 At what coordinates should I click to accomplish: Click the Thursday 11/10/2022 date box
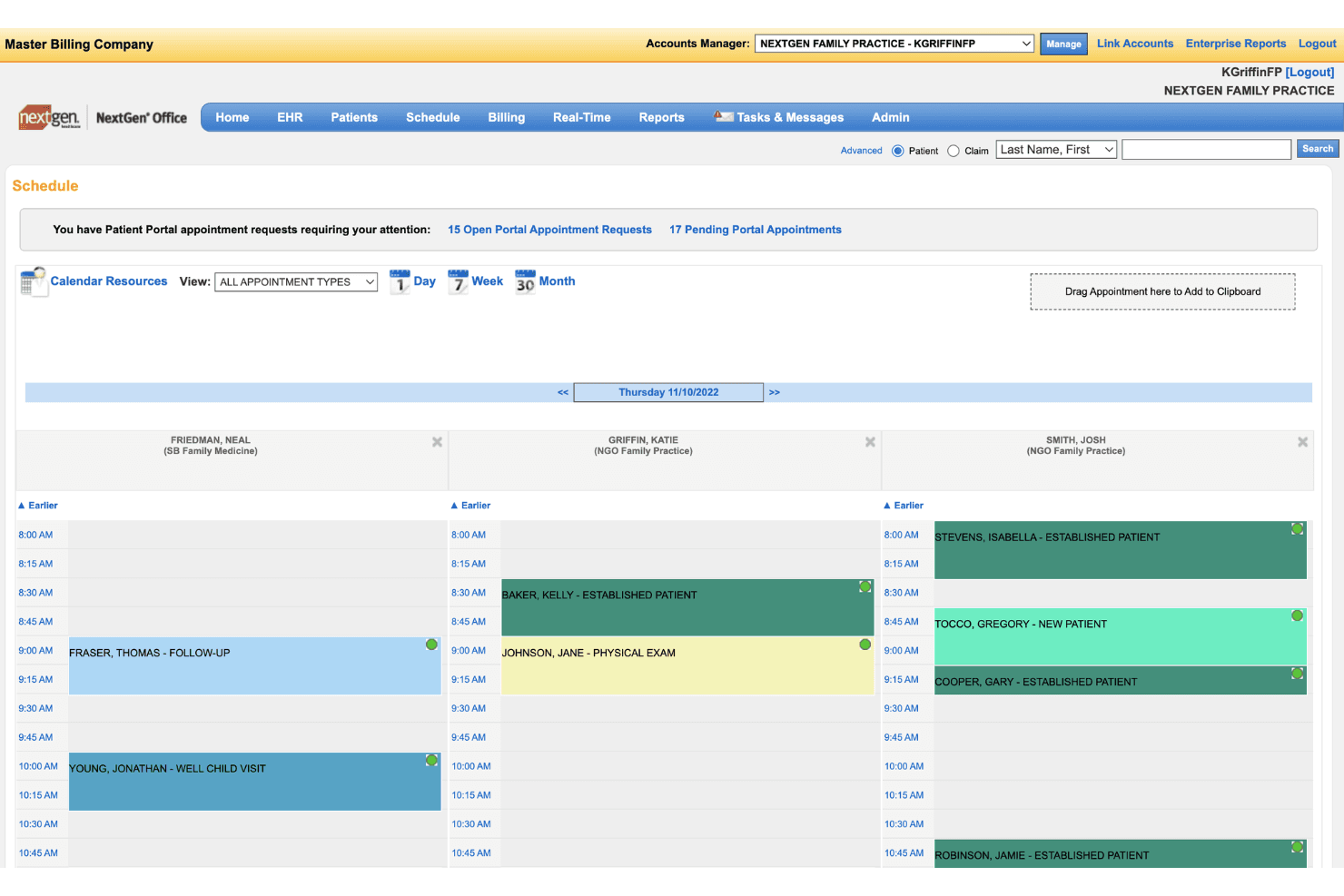tap(668, 392)
